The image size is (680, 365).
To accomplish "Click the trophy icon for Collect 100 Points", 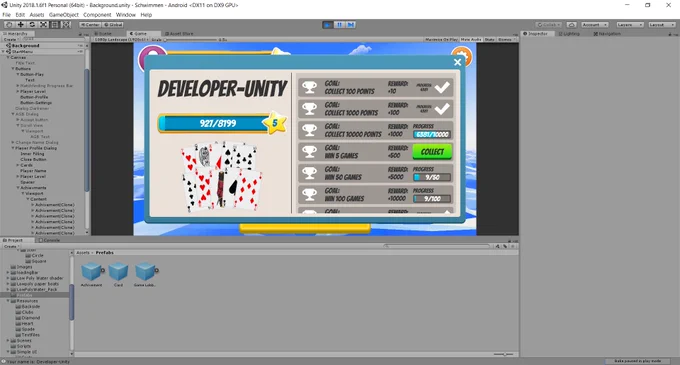I will pos(310,87).
